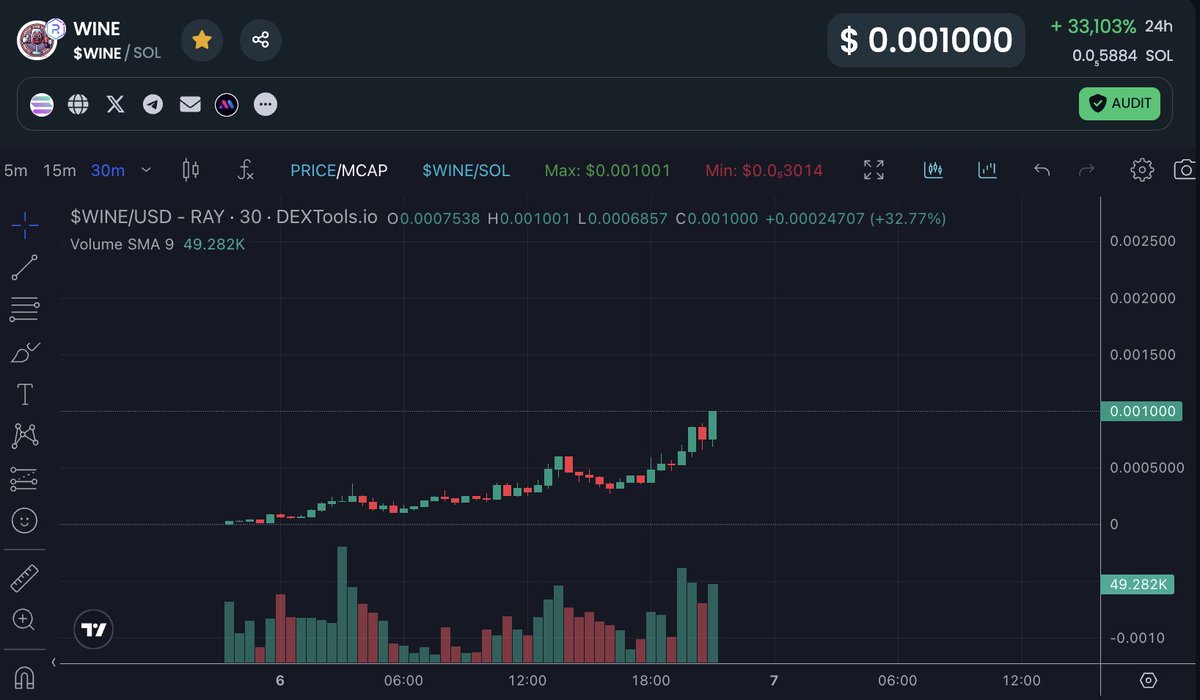Viewport: 1200px width, 700px height.
Task: Select the zoom in tool
Action: click(x=25, y=620)
